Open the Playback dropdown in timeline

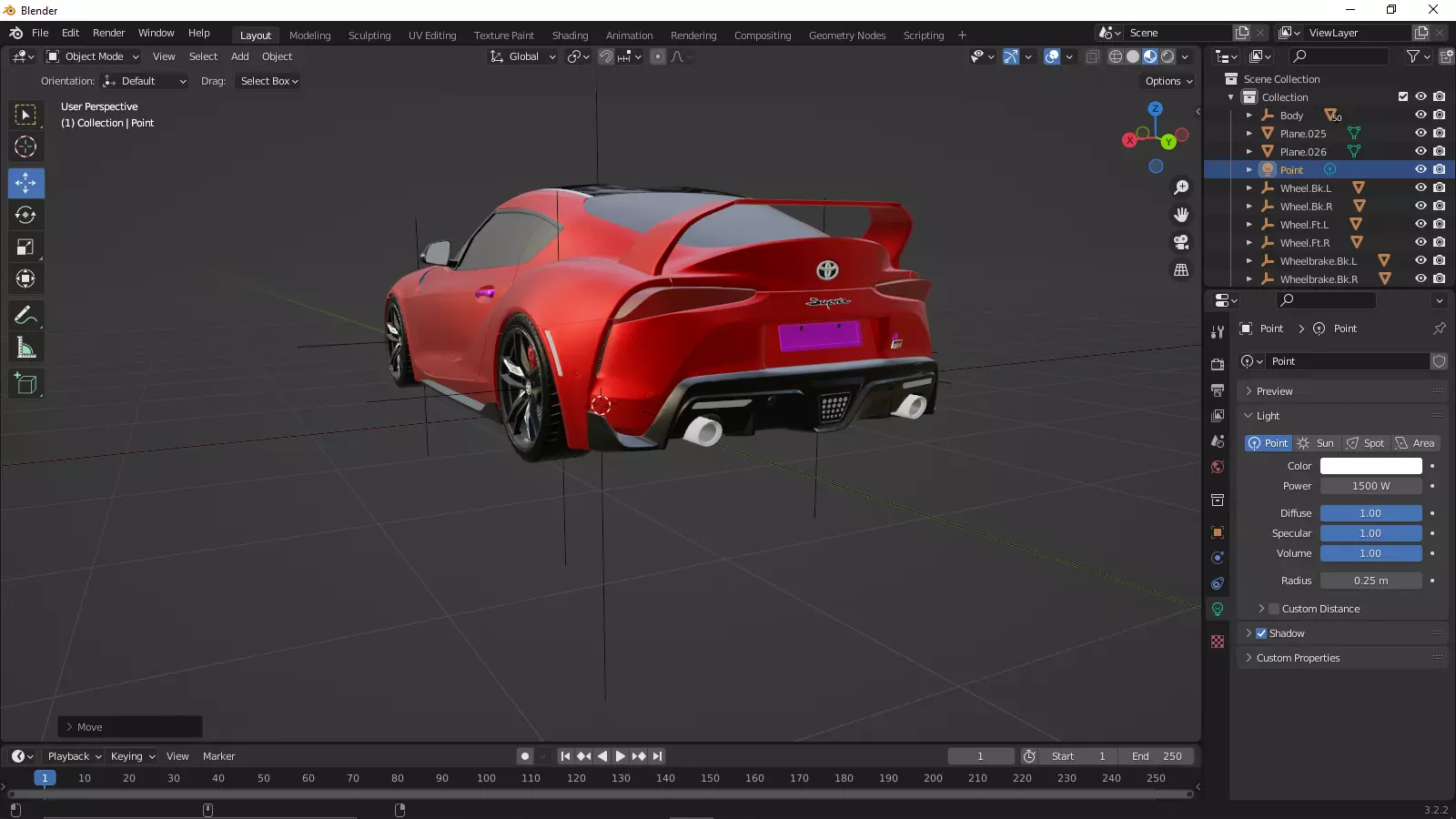pyautogui.click(x=74, y=756)
